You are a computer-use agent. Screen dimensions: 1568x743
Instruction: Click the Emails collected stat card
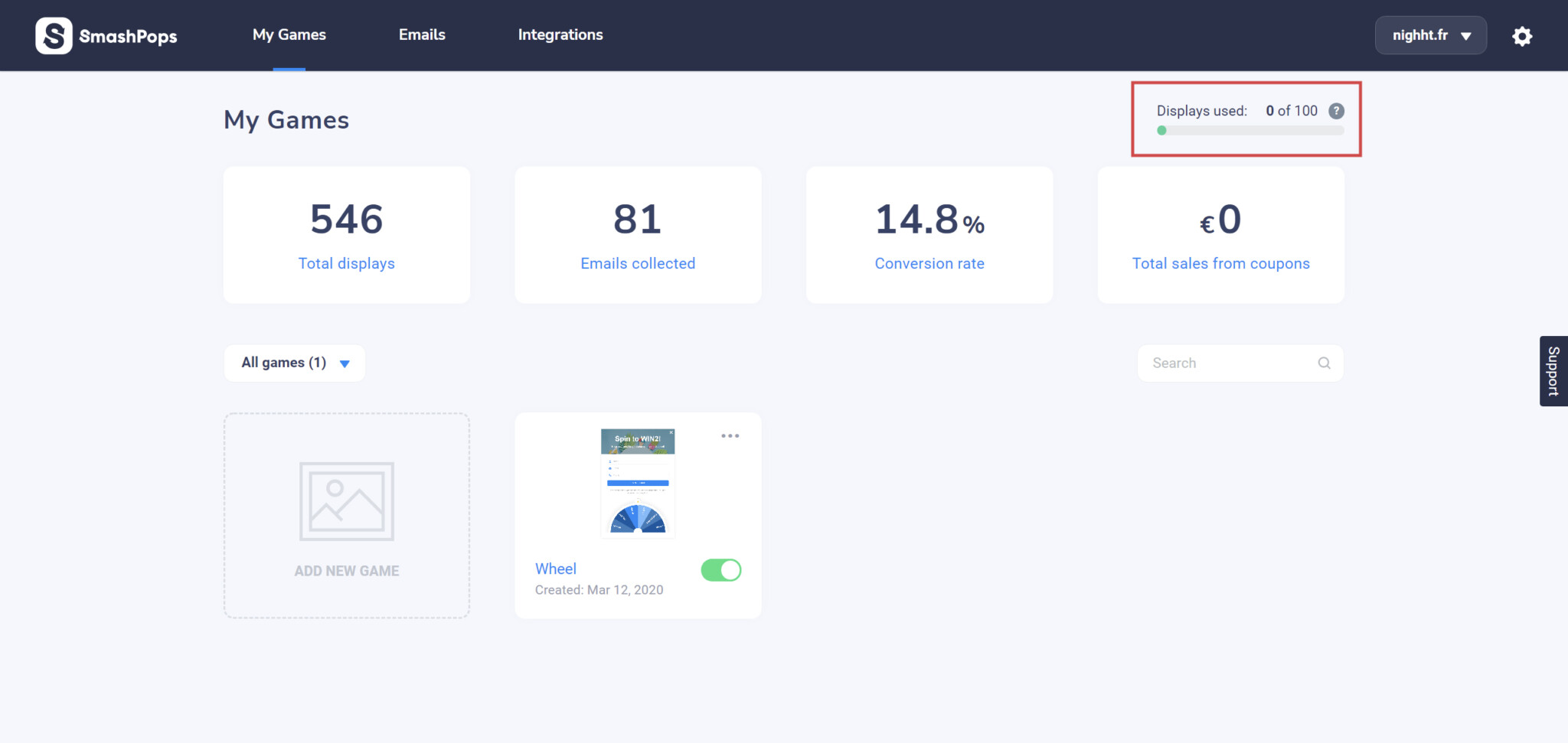pyautogui.click(x=638, y=234)
